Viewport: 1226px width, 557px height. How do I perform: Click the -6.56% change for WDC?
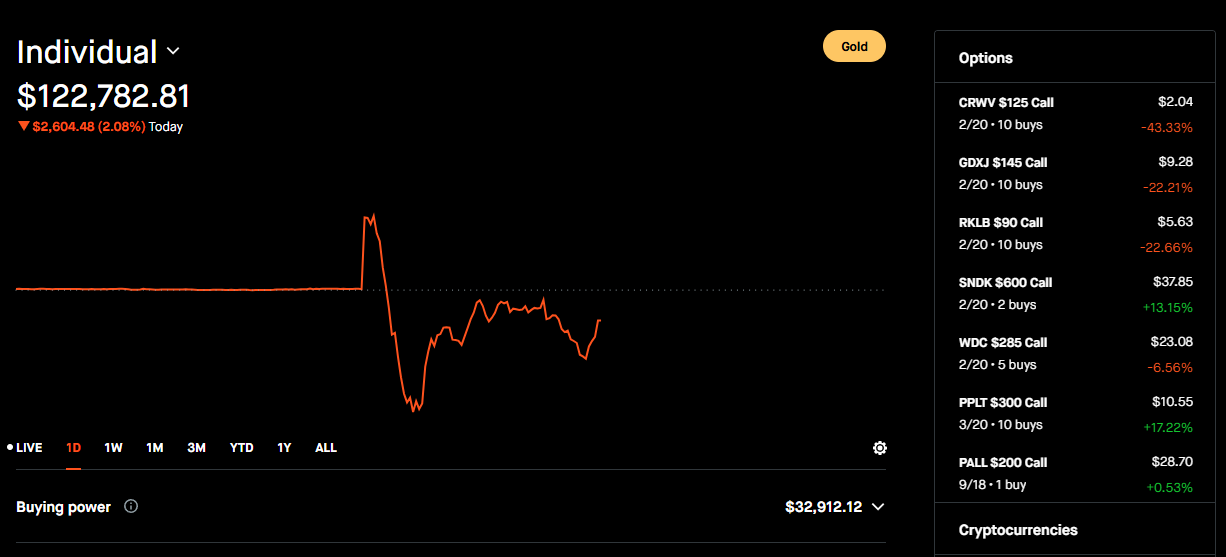tap(1170, 368)
